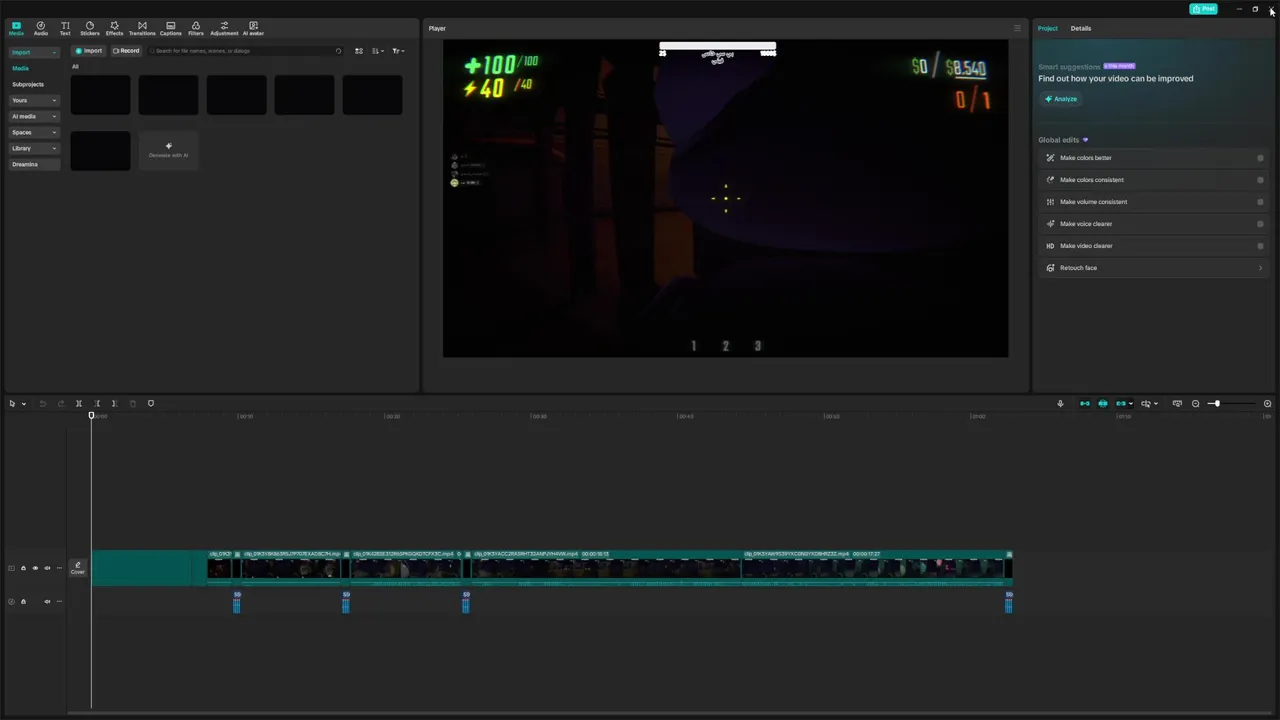The height and width of the screenshot is (720, 1280).
Task: Open the media sort dropdown
Action: click(378, 51)
